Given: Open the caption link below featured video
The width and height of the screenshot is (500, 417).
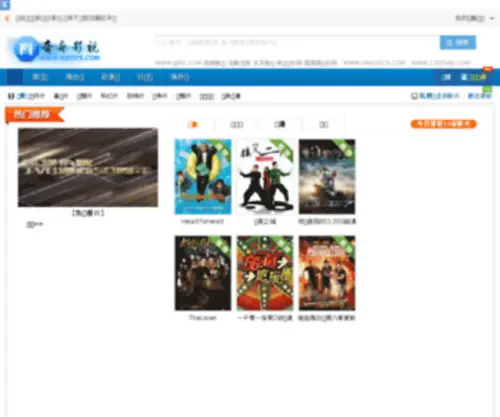Looking at the screenshot, I should [x=88, y=213].
